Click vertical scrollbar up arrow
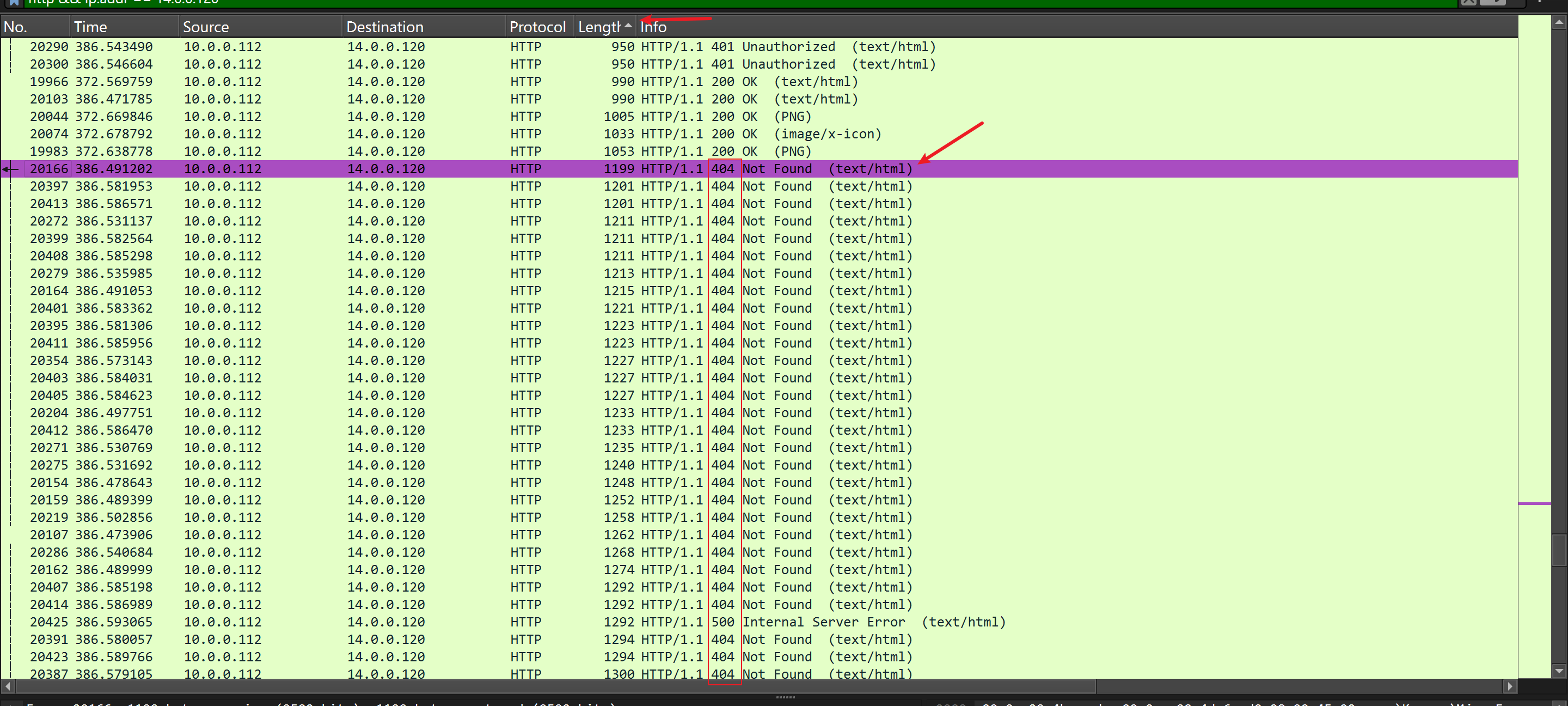Screen dimensions: 1568x706 pyautogui.click(x=1558, y=22)
